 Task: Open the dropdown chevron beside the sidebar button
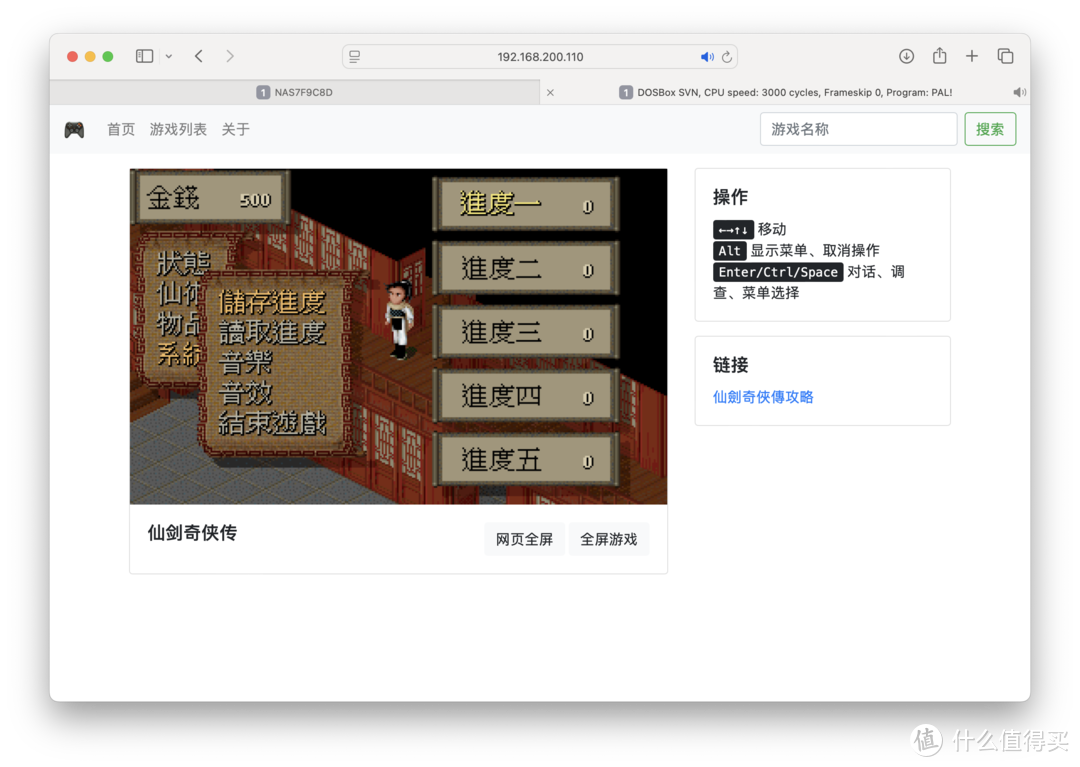click(x=168, y=56)
